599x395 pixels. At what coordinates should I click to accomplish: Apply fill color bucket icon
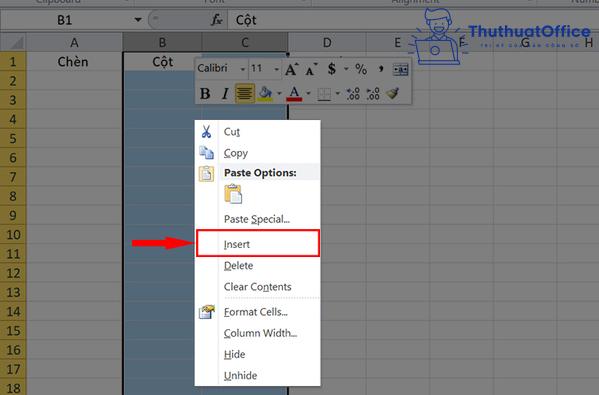pyautogui.click(x=266, y=93)
